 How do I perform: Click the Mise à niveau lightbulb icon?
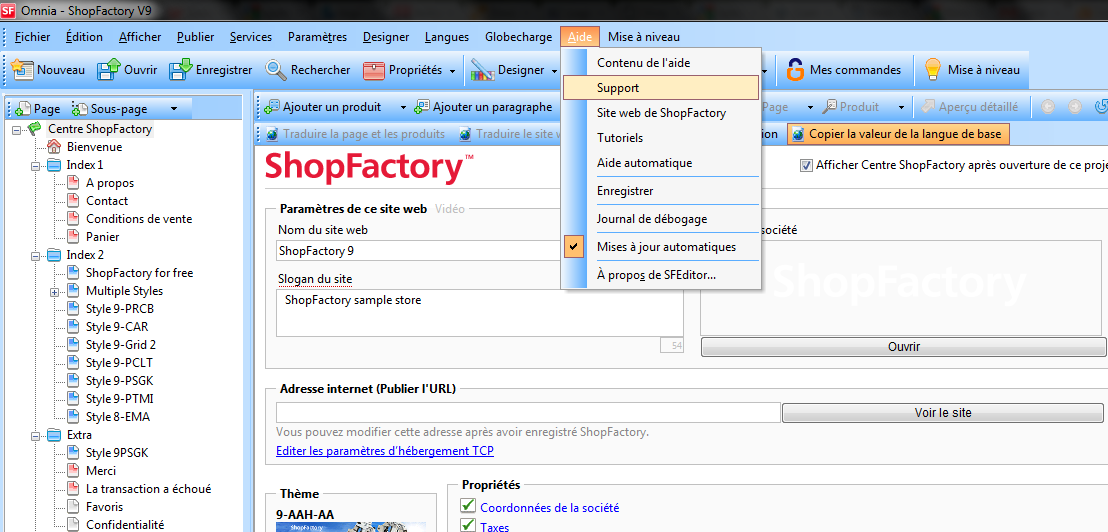(933, 70)
